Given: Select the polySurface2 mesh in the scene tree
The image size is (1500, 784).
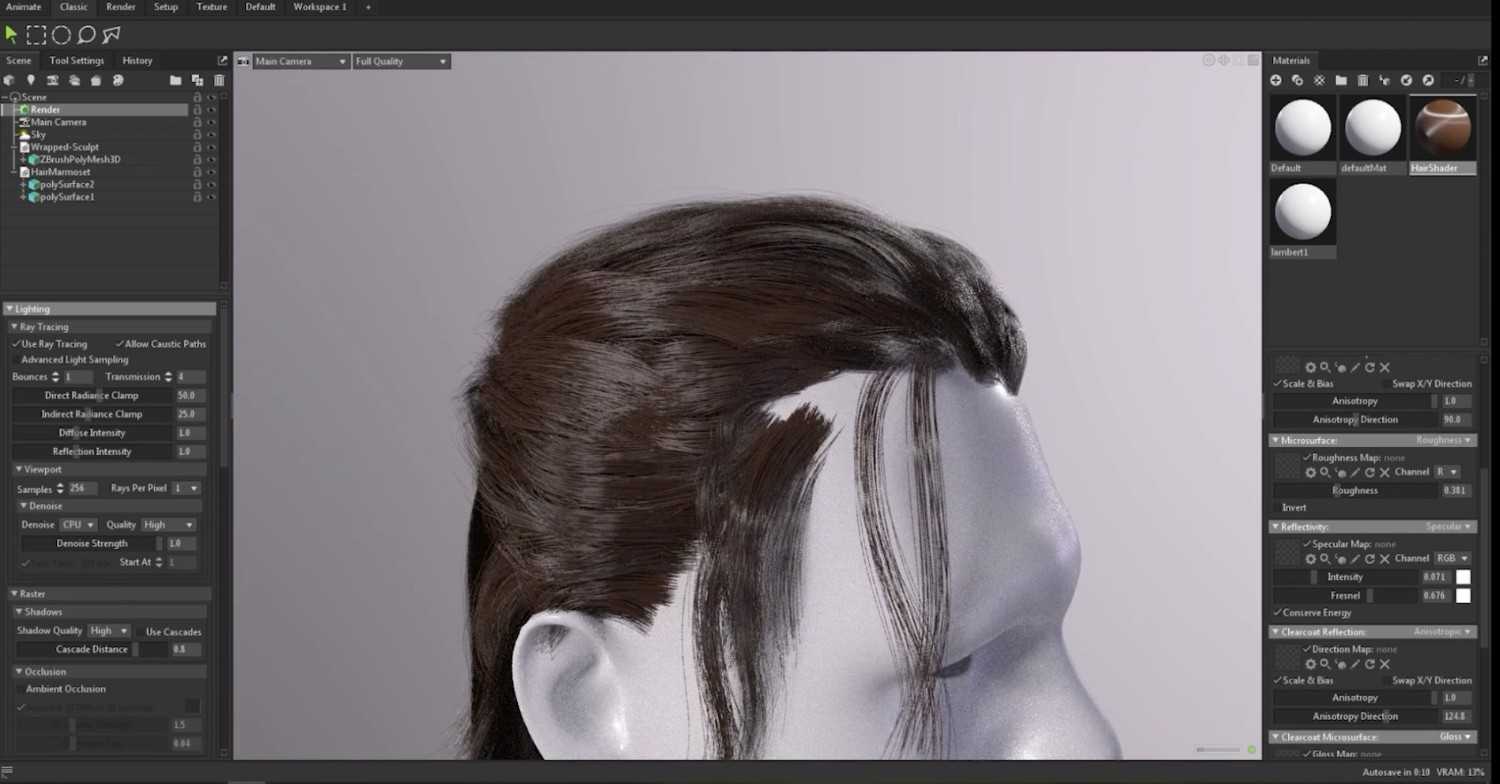Looking at the screenshot, I should pos(68,185).
